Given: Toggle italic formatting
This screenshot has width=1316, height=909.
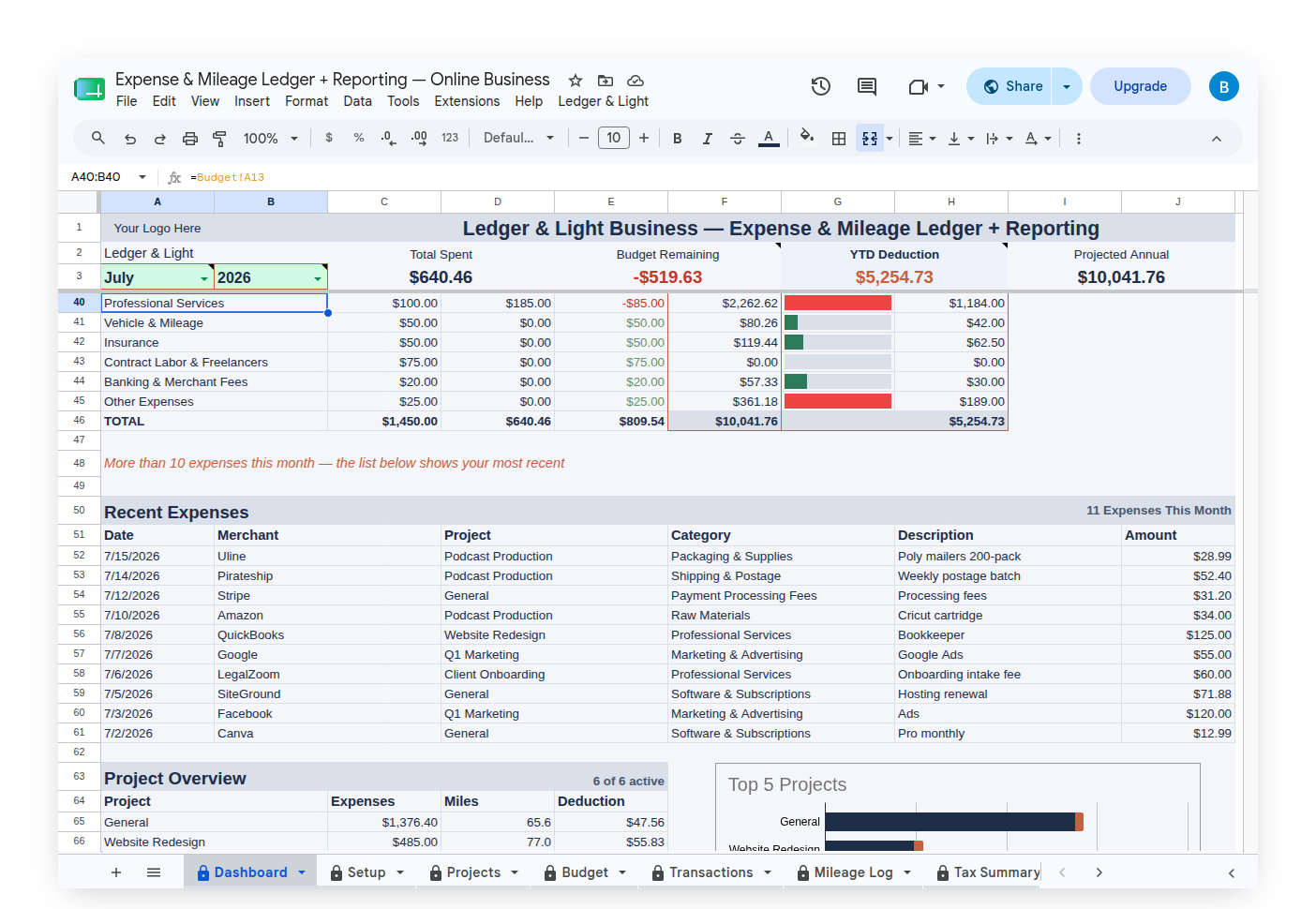Looking at the screenshot, I should pos(708,139).
